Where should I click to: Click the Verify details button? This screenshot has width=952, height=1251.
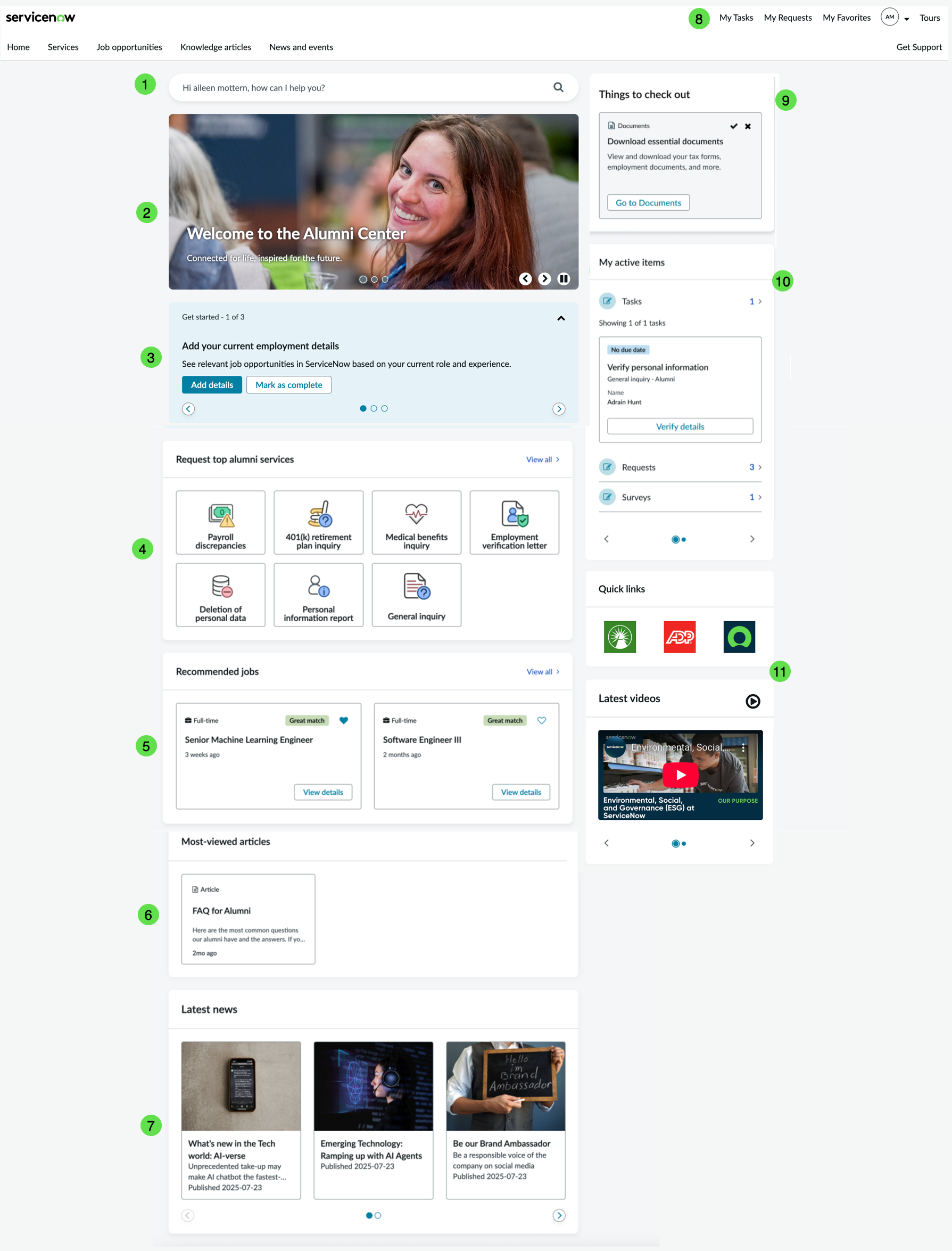pyautogui.click(x=680, y=426)
